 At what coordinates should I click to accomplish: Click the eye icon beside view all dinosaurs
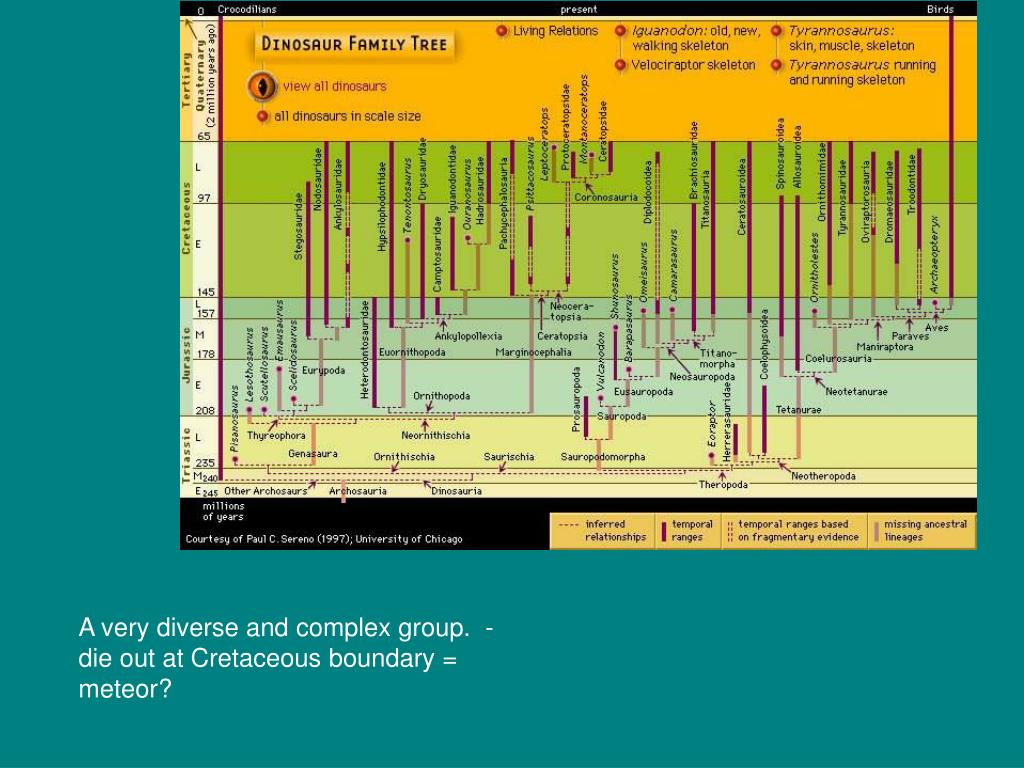[263, 86]
